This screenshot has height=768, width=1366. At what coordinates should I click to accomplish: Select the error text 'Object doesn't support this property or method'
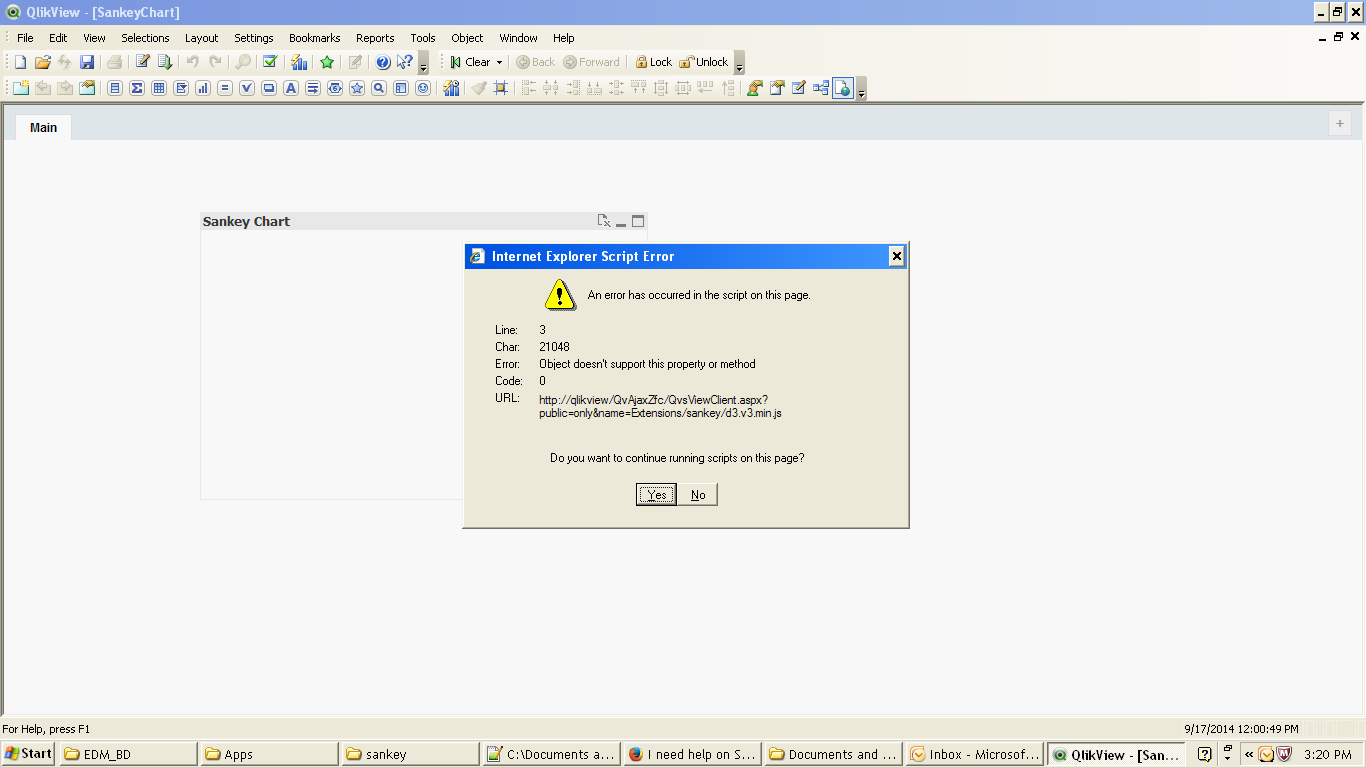click(647, 364)
